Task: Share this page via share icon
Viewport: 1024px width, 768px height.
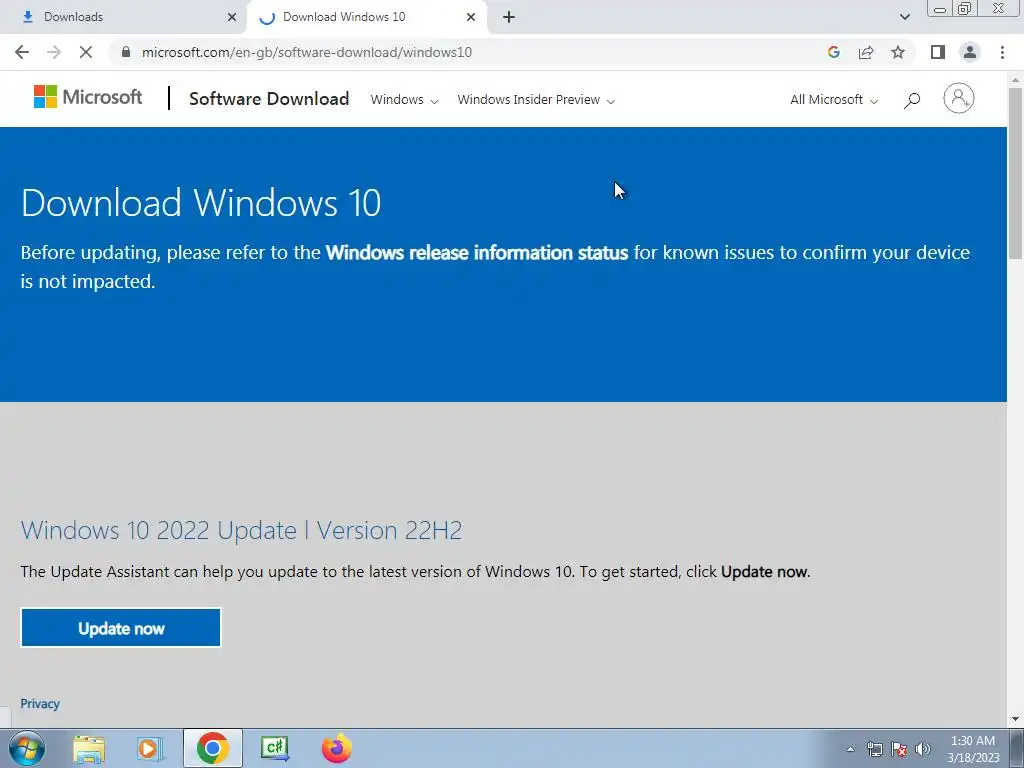Action: click(x=866, y=52)
